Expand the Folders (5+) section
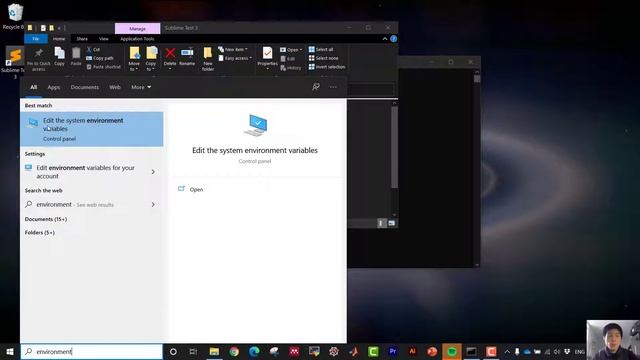 pos(40,232)
